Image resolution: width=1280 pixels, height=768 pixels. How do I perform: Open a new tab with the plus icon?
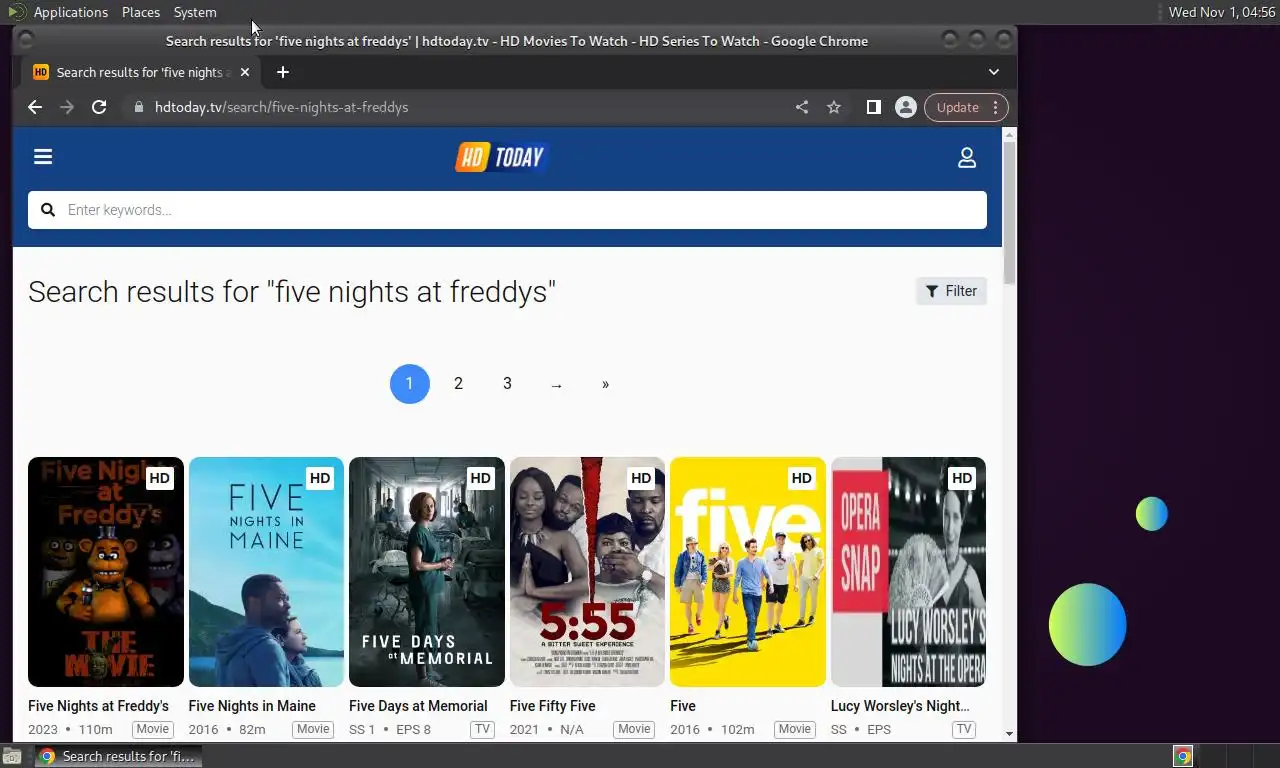[283, 72]
